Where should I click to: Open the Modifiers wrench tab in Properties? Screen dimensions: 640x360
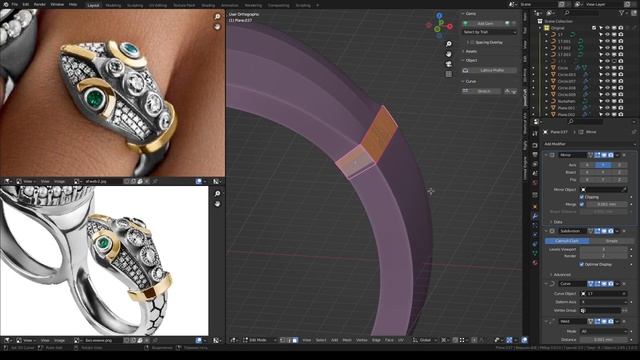(x=535, y=216)
